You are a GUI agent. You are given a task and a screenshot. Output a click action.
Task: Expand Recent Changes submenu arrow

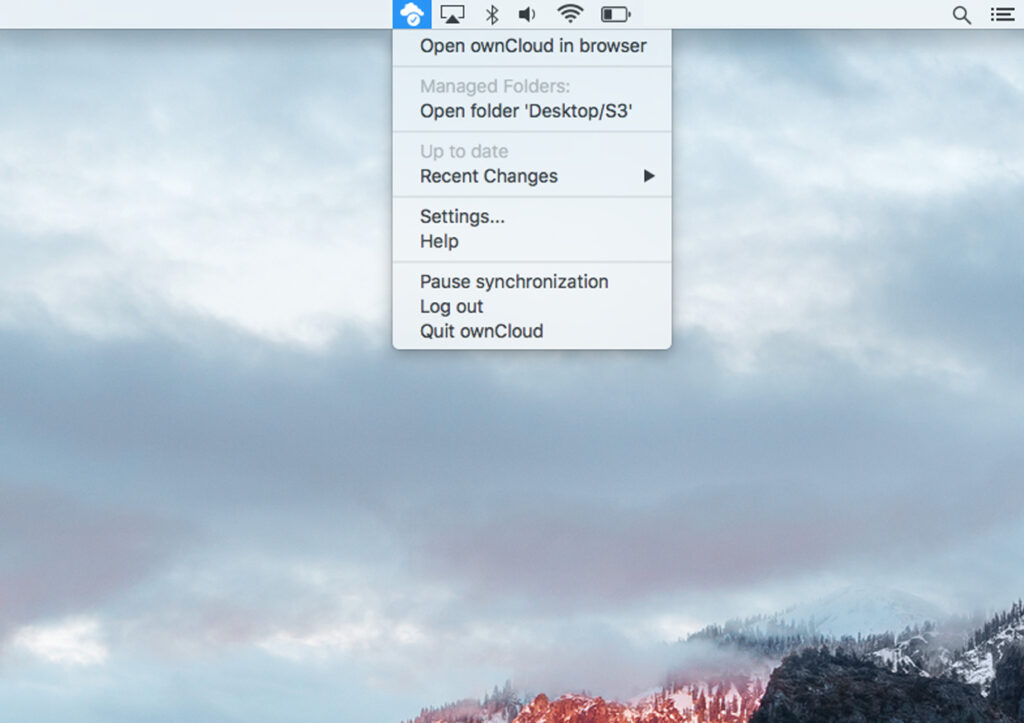pos(649,176)
